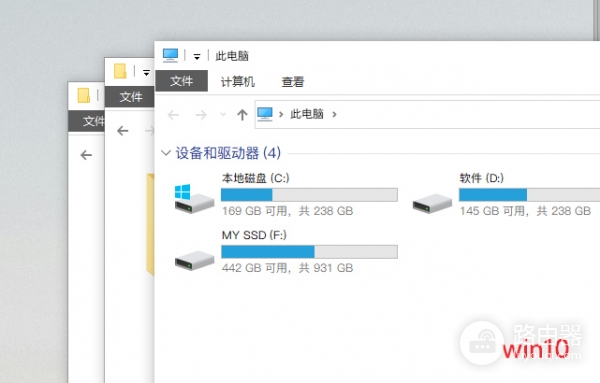The width and height of the screenshot is (600, 383).
Task: Switch to the 查看 ribbon tab
Action: coord(293,82)
